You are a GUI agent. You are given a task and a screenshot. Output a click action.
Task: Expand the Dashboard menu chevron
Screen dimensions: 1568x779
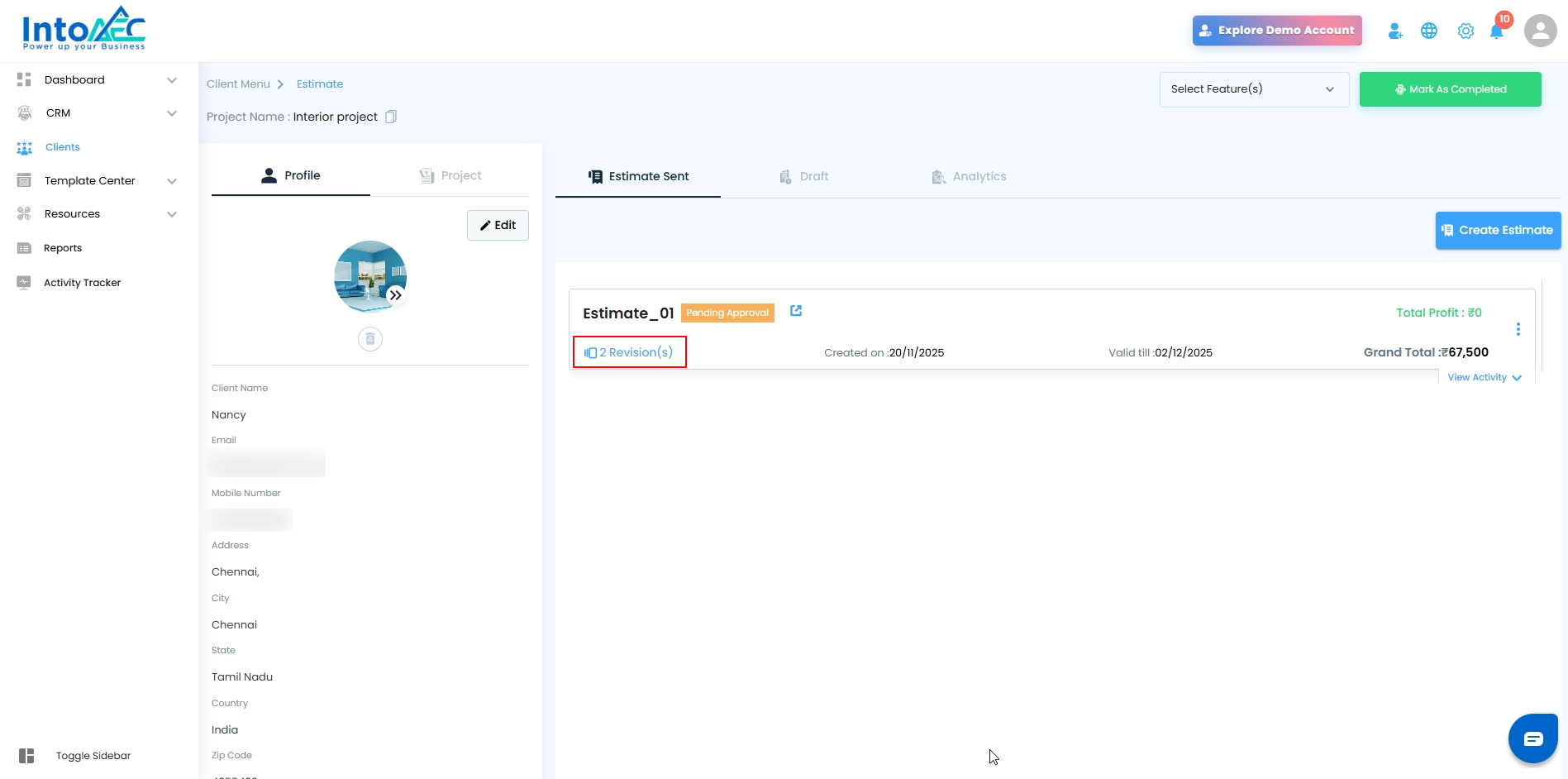(x=172, y=80)
